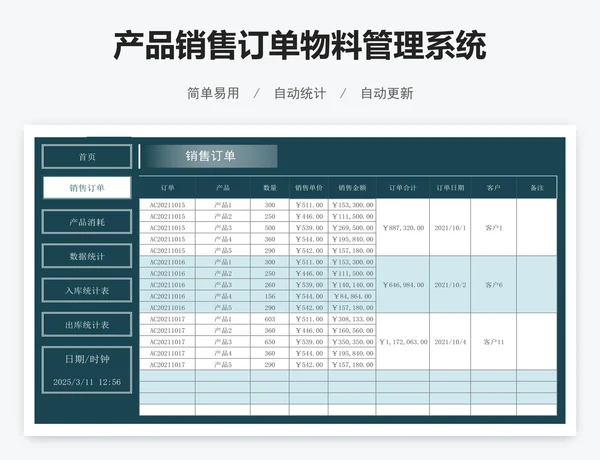Select the 客户6 customer cell

click(x=494, y=285)
